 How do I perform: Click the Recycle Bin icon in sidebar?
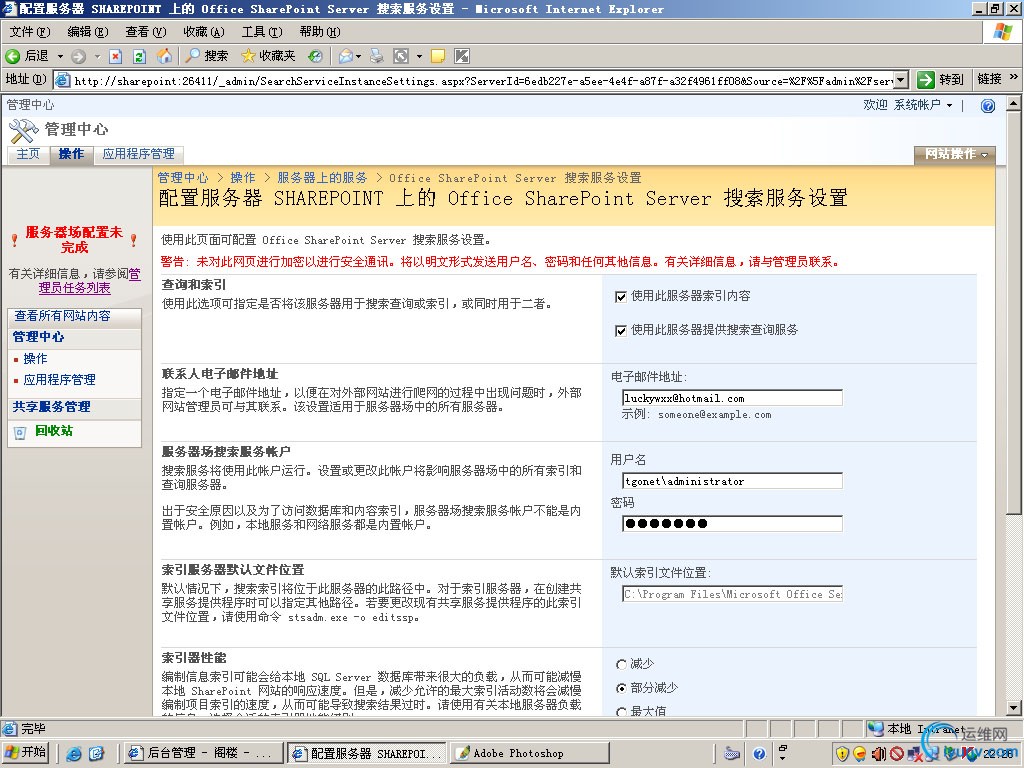pyautogui.click(x=20, y=432)
